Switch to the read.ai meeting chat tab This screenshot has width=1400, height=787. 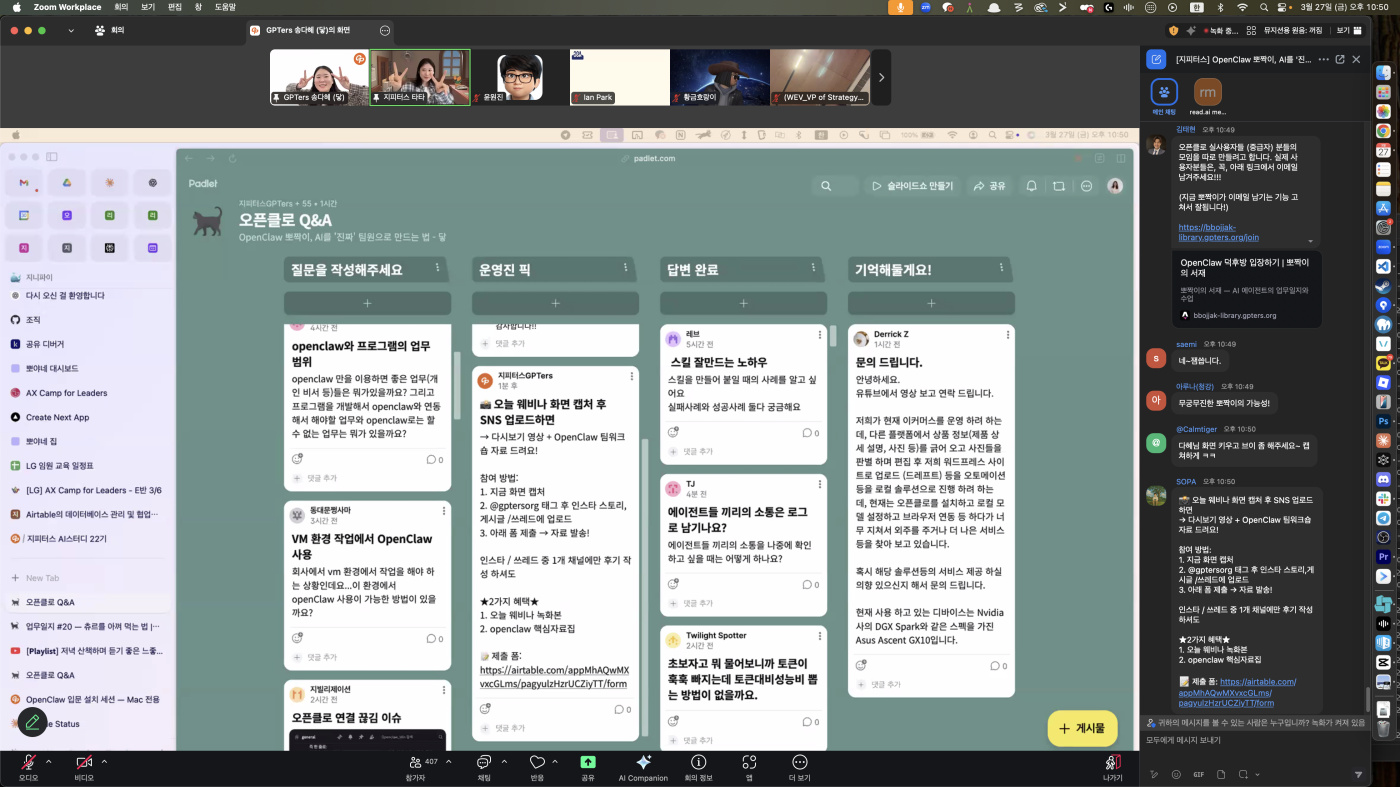tap(1207, 93)
